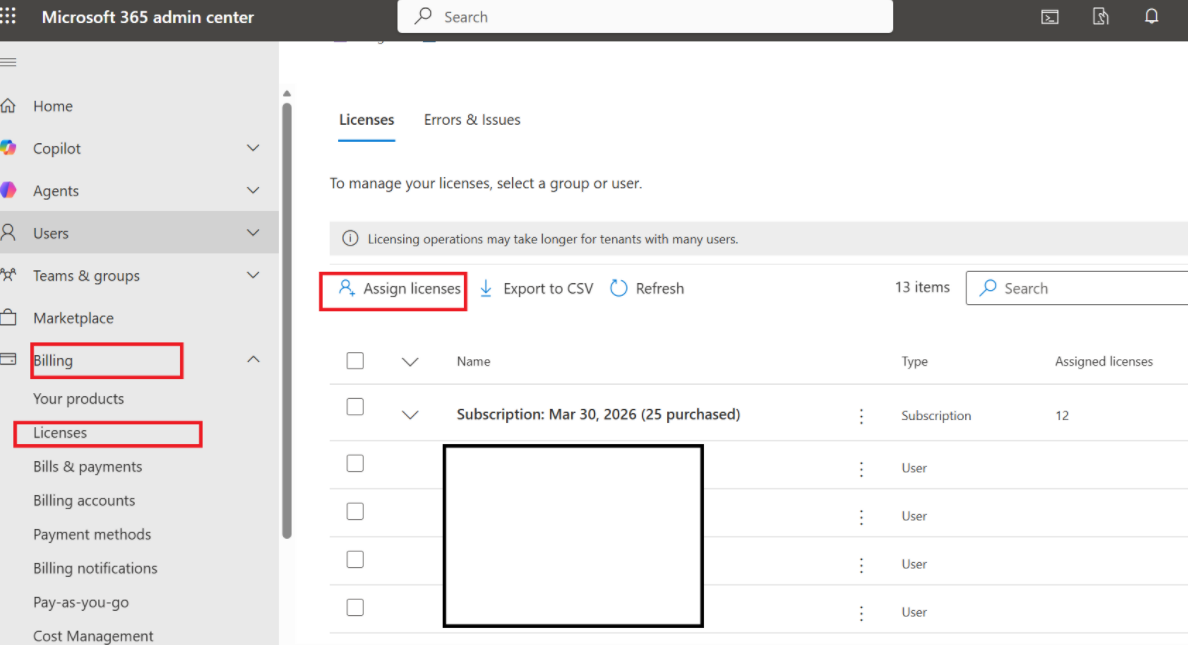This screenshot has width=1188, height=645.
Task: Open more actions for Subscription row
Action: coord(861,415)
